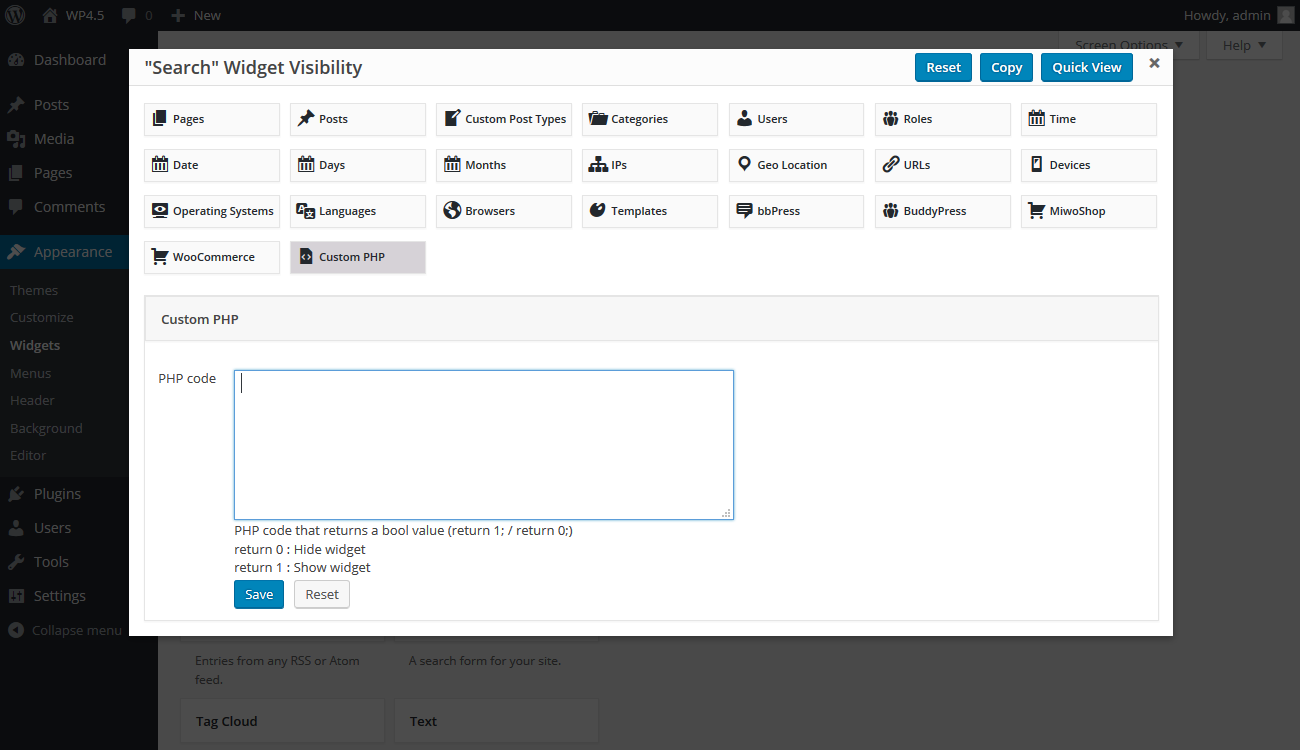Open the WP4.5 site home link
This screenshot has height=750, width=1300.
click(73, 15)
